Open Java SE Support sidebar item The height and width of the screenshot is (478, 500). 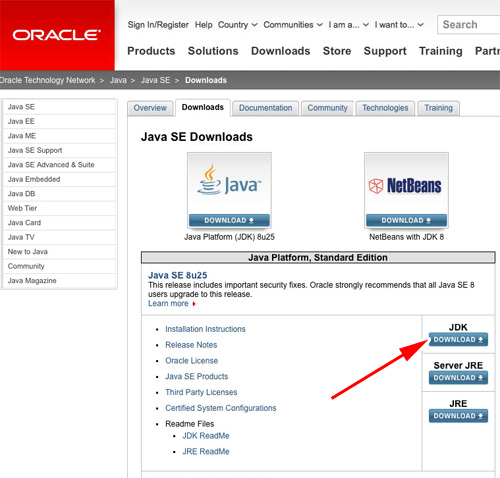59,150
